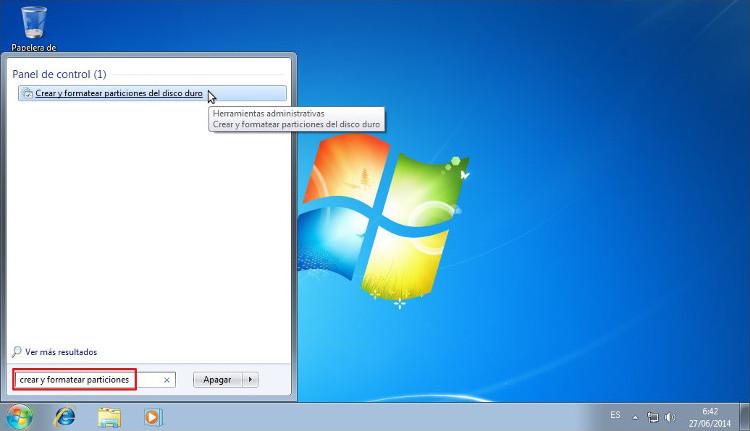The width and height of the screenshot is (750, 431).
Task: Expand the arrow next to 'Apagar'
Action: coord(250,380)
